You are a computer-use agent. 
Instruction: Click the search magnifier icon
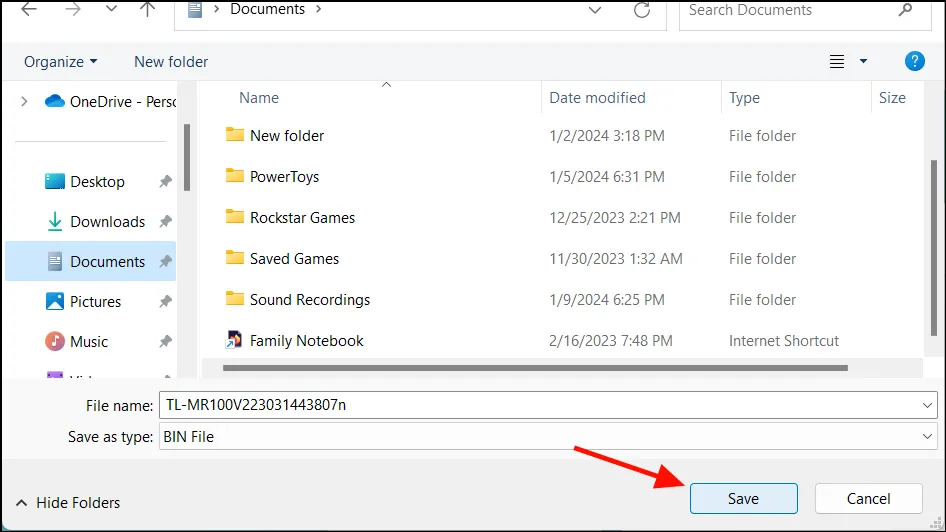click(x=905, y=10)
